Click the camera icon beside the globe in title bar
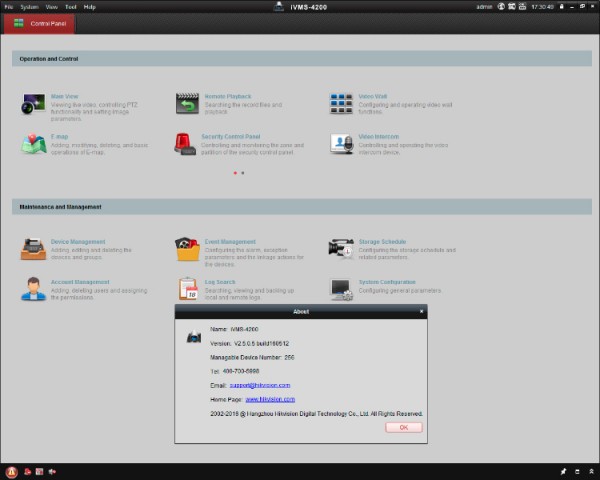 point(512,7)
